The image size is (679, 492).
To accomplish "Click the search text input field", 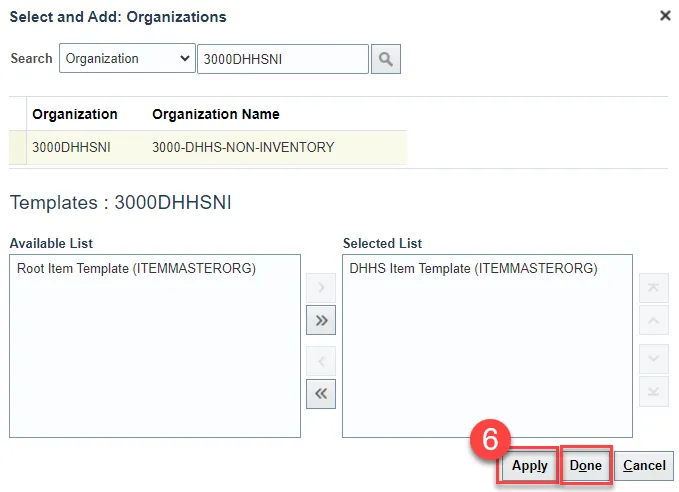I will 283,59.
